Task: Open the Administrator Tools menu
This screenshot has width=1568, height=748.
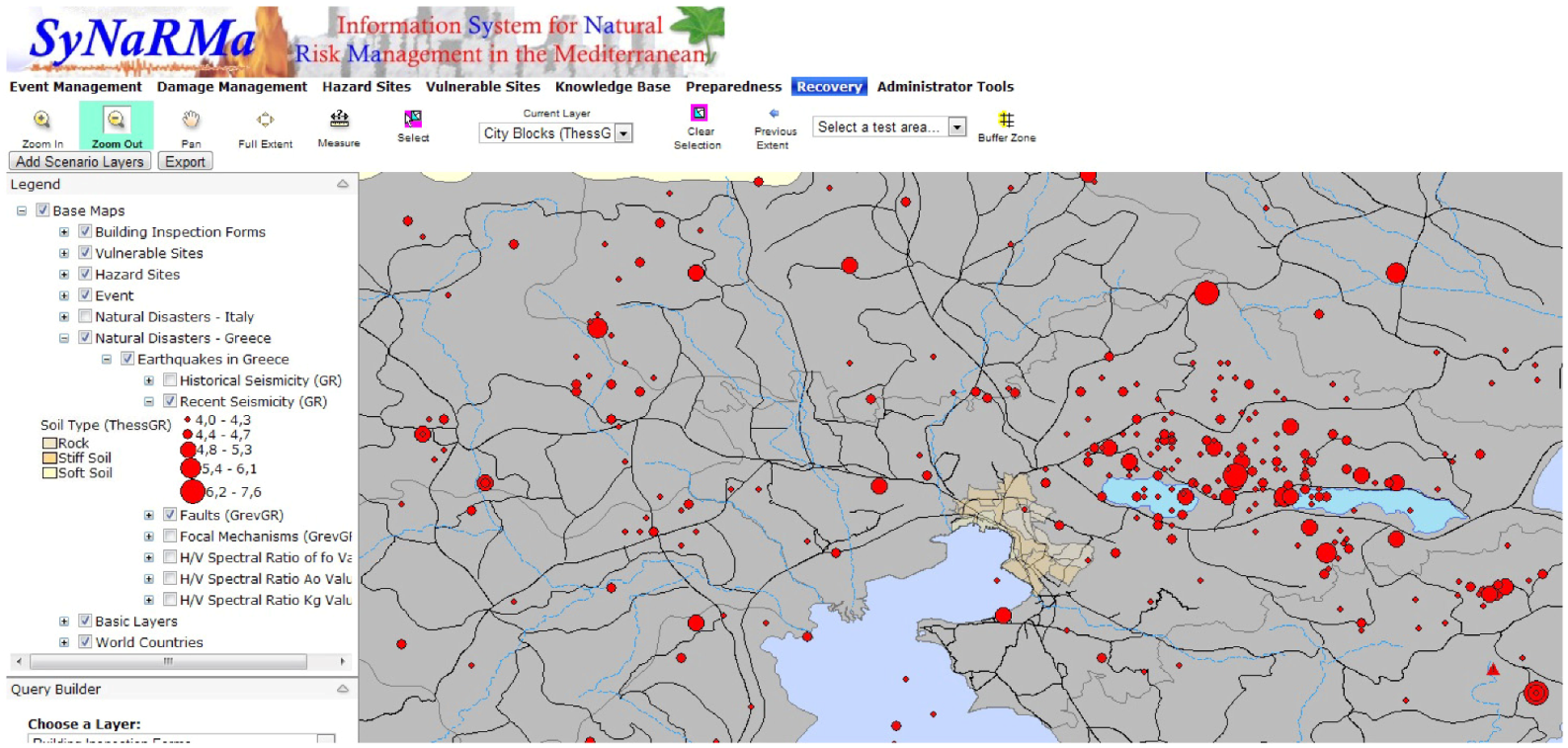Action: pos(945,87)
